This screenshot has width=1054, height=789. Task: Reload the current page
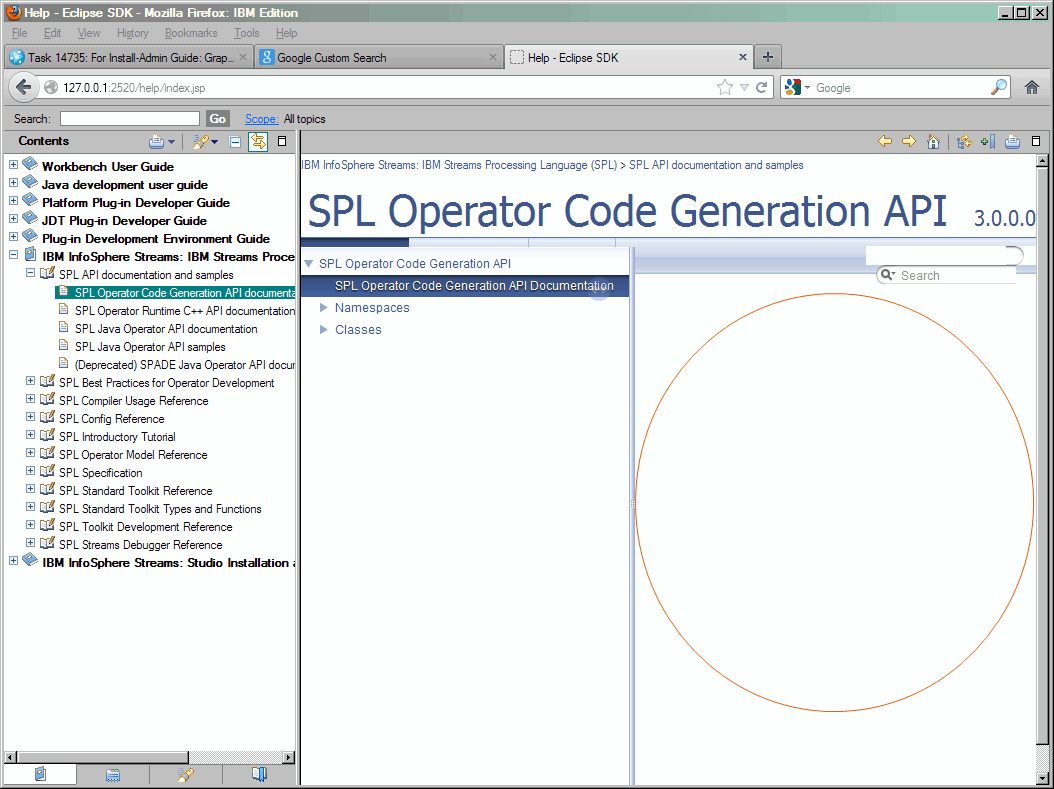pyautogui.click(x=762, y=87)
